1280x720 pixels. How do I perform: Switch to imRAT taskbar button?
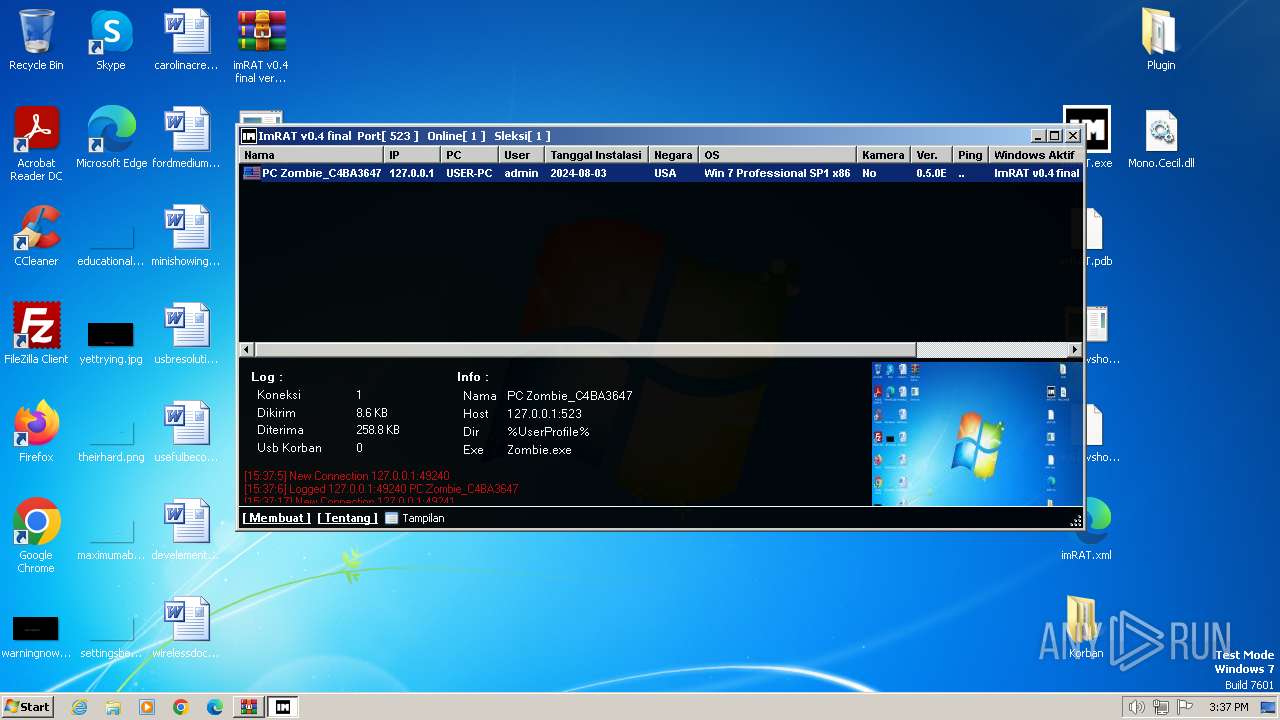283,707
